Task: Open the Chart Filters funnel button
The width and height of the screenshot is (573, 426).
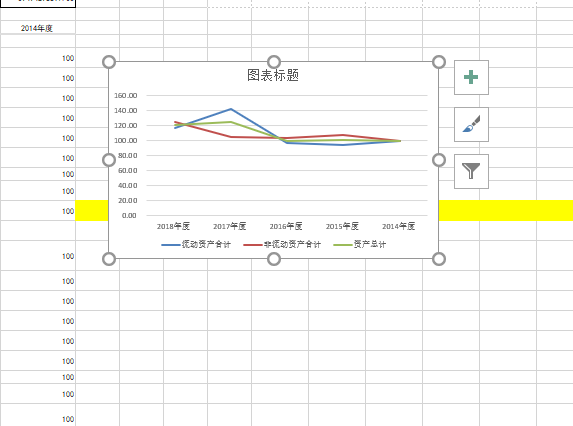Action: [471, 171]
